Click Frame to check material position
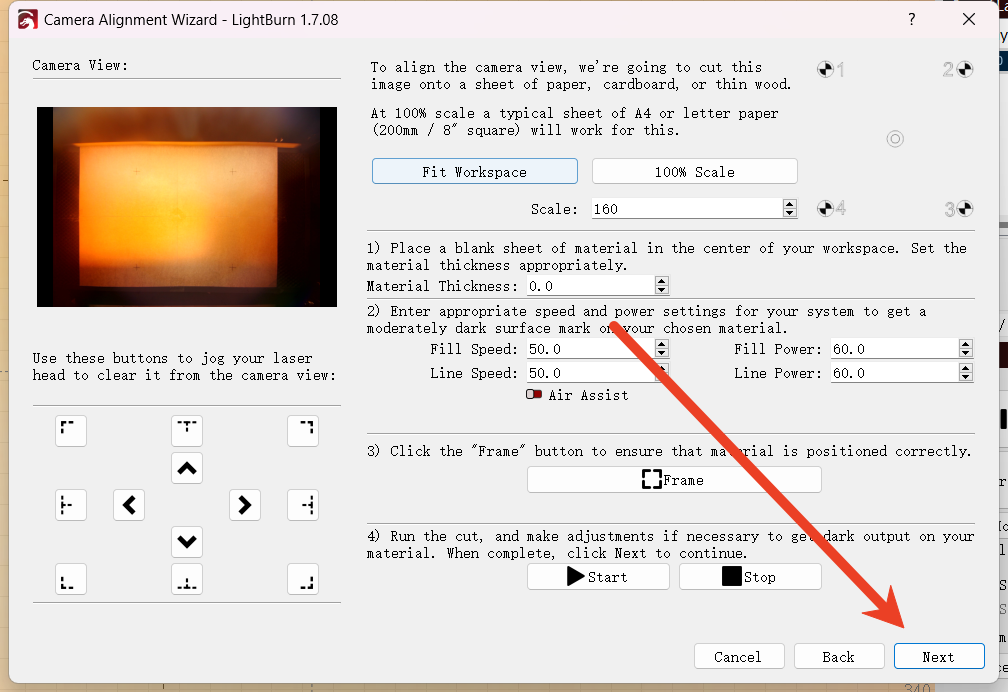This screenshot has height=692, width=1008. click(x=674, y=480)
